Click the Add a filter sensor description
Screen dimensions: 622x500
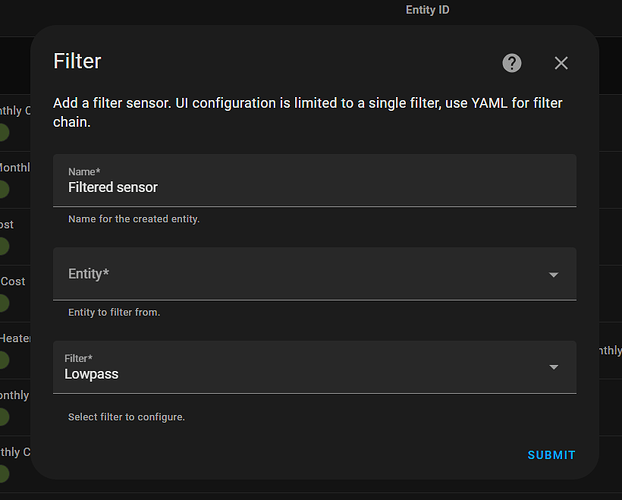tap(308, 113)
